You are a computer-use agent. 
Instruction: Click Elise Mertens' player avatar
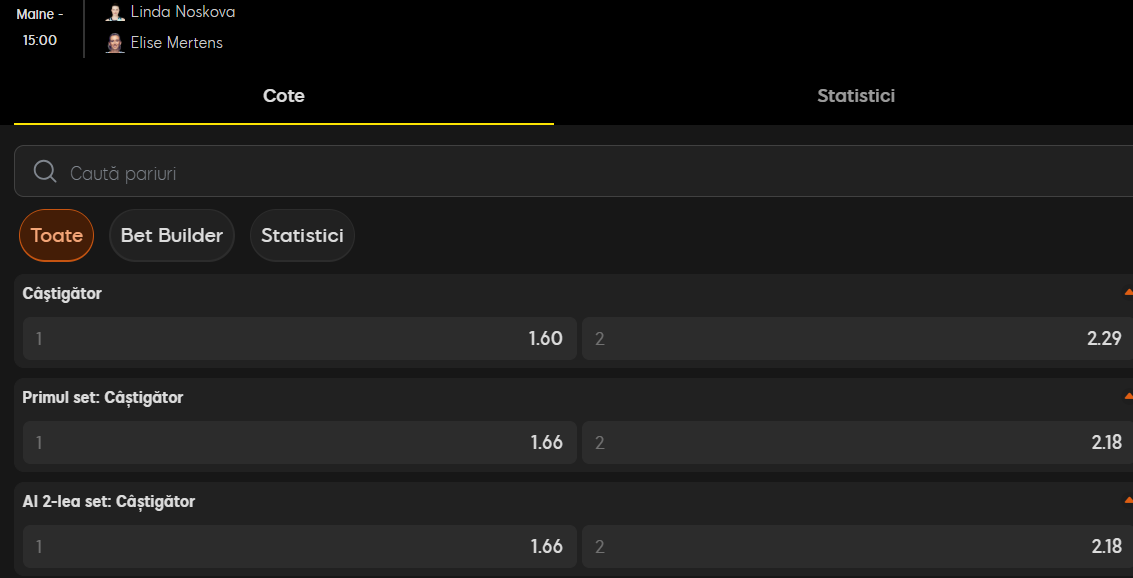tap(115, 43)
